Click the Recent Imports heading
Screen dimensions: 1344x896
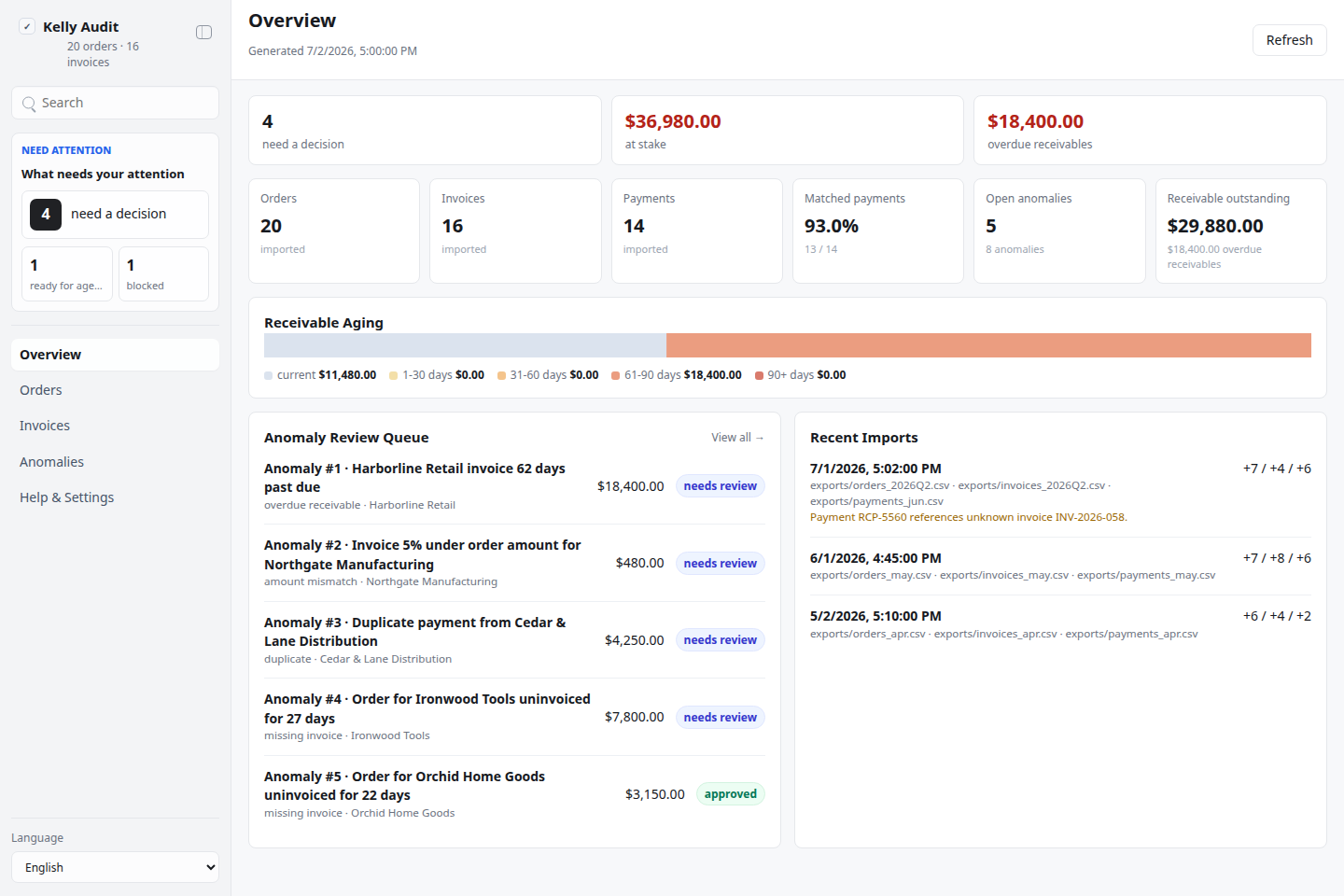click(864, 438)
